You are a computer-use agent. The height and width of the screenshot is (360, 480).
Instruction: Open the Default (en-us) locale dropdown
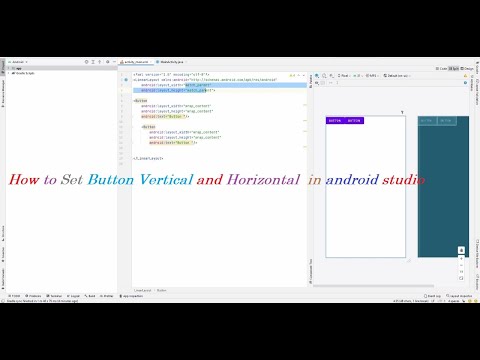pos(396,76)
